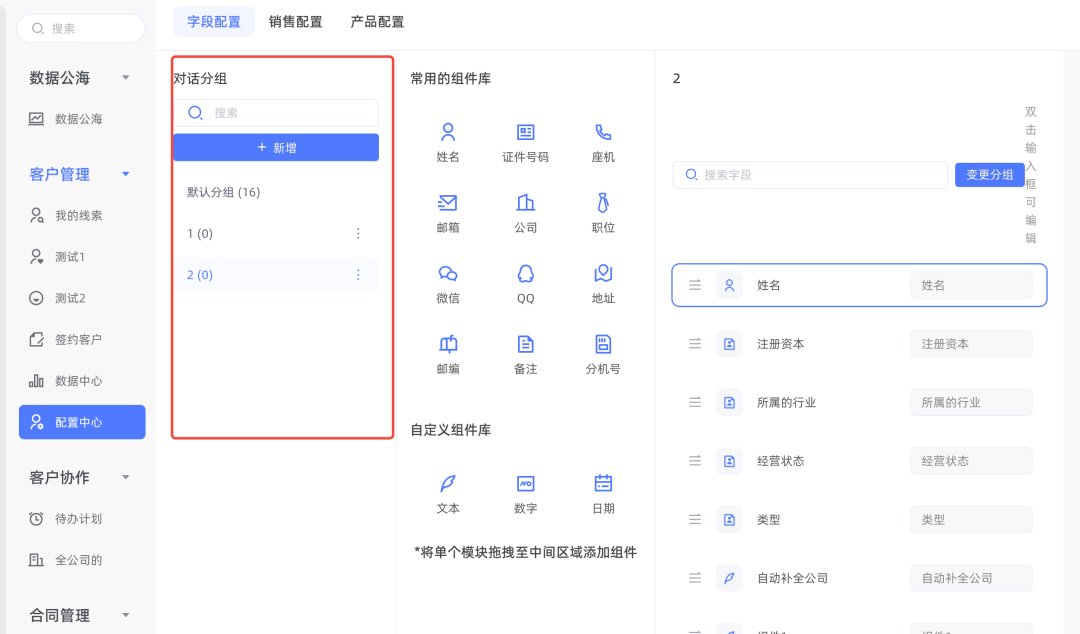The image size is (1080, 634).
Task: Click the 新增 button to add group
Action: 276,147
